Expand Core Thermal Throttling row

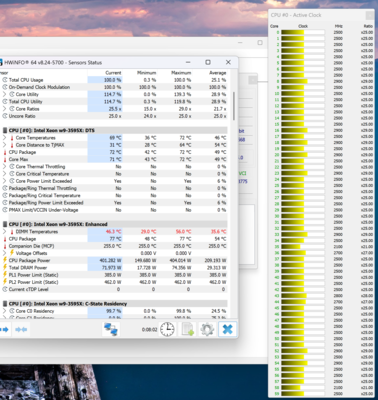point(4,166)
